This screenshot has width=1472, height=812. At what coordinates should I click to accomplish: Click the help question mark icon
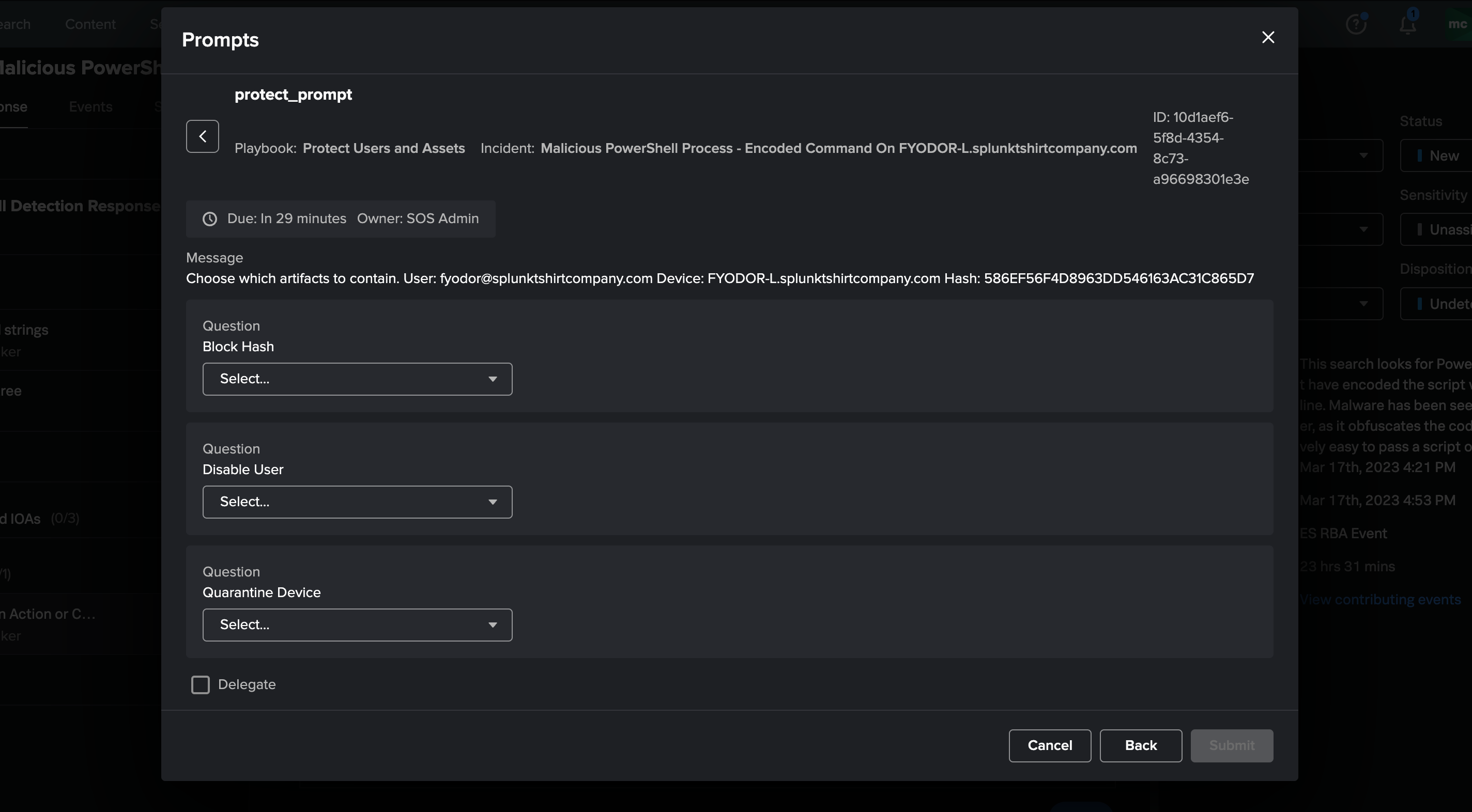[x=1356, y=20]
